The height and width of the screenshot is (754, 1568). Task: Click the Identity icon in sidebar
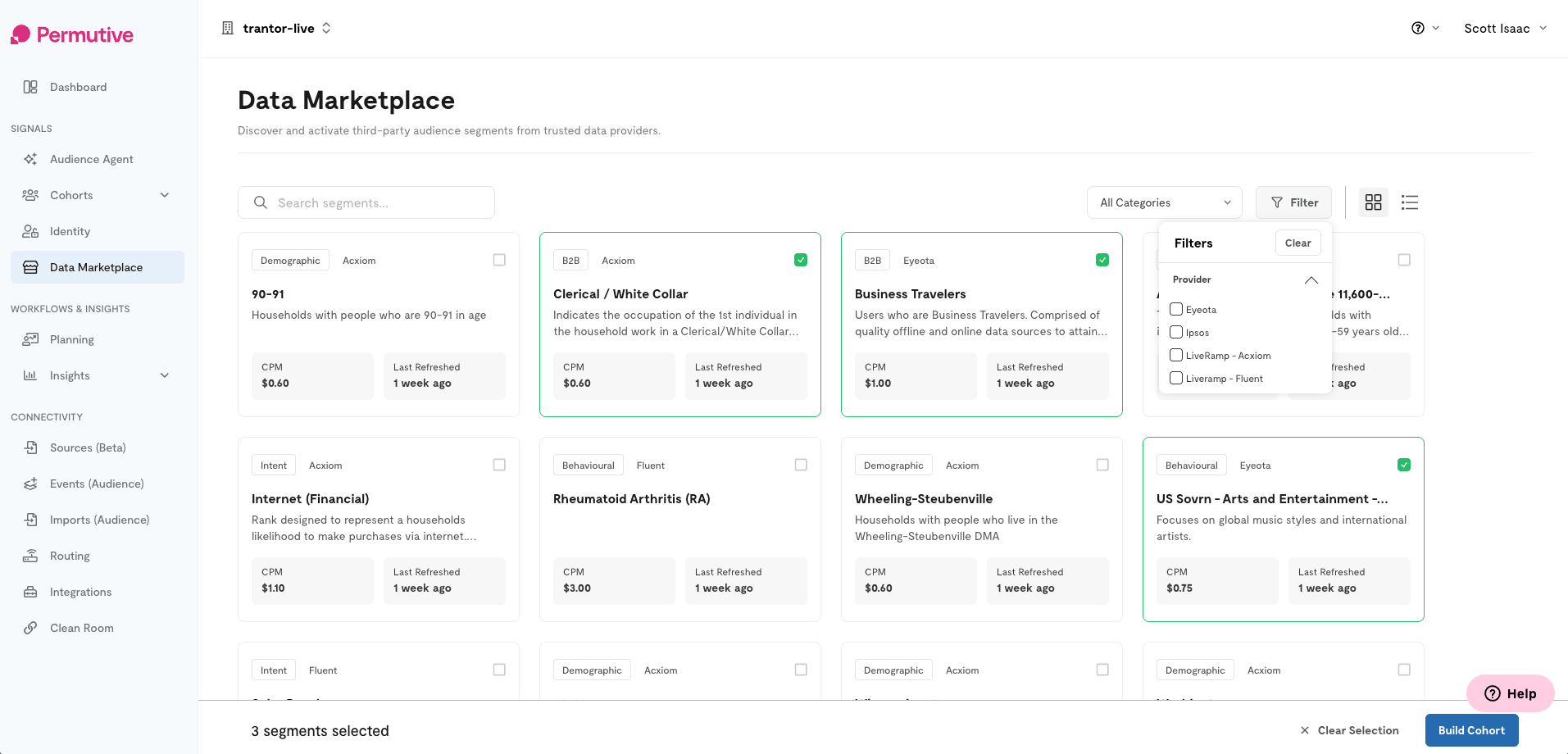[x=30, y=231]
